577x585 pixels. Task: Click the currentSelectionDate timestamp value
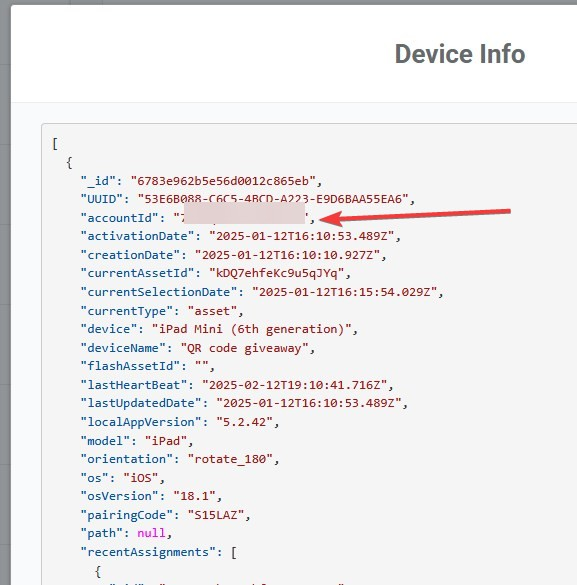[345, 292]
